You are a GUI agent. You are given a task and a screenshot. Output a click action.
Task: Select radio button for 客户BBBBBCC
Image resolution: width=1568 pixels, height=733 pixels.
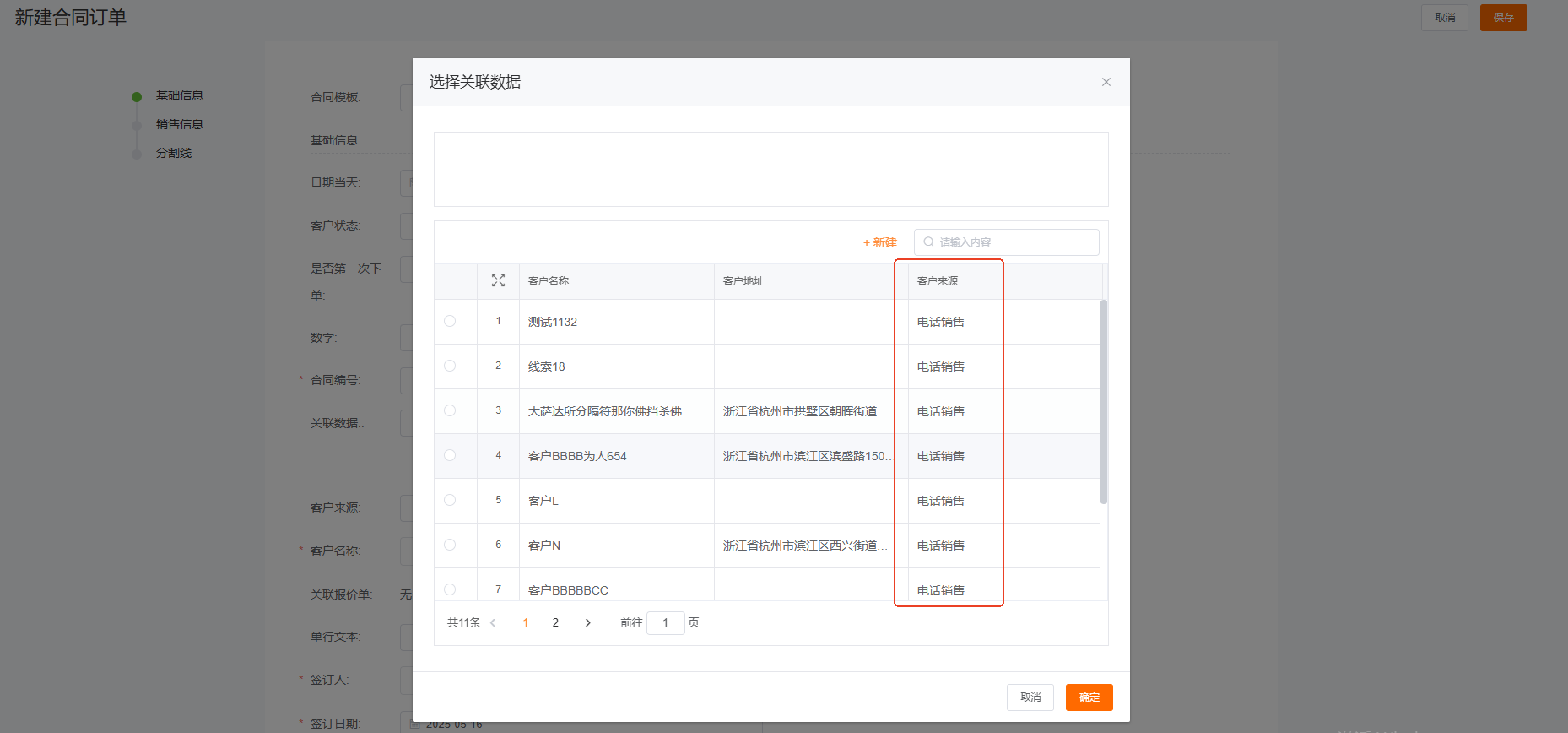(450, 589)
